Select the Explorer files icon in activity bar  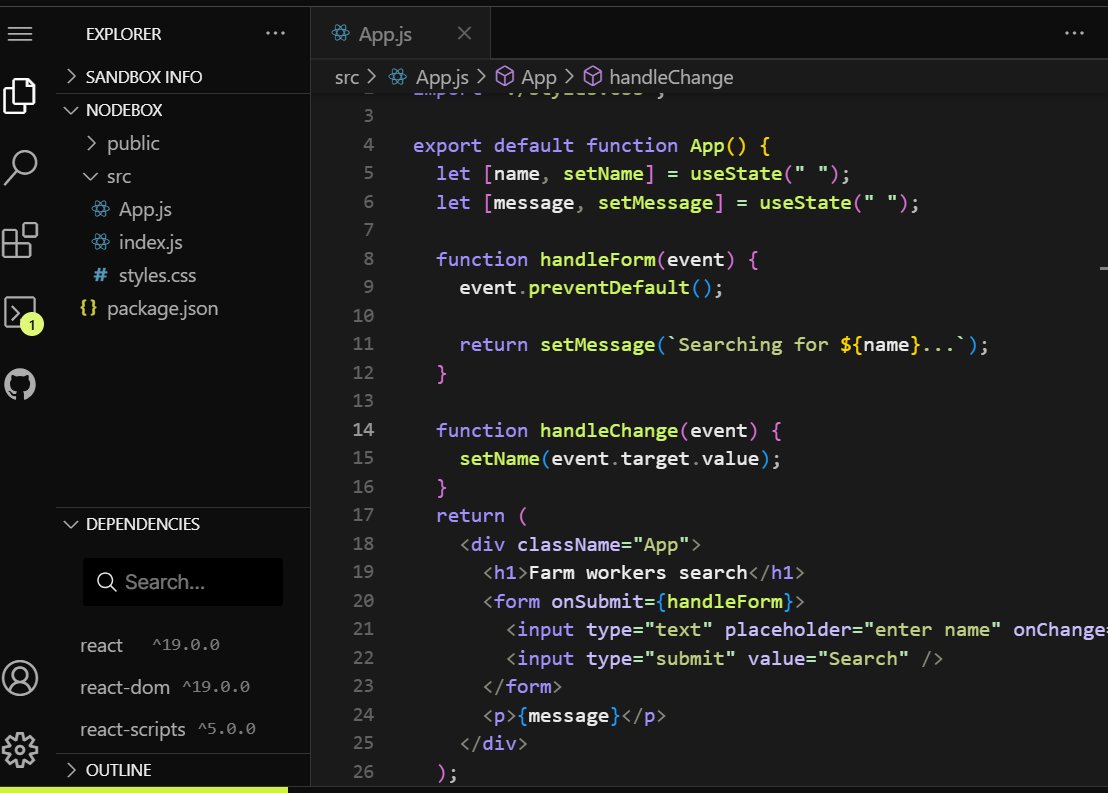coord(20,95)
